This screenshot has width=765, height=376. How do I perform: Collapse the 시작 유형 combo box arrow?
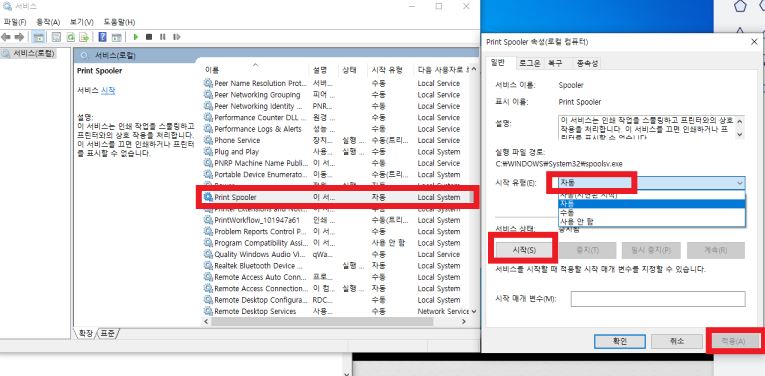(x=740, y=183)
